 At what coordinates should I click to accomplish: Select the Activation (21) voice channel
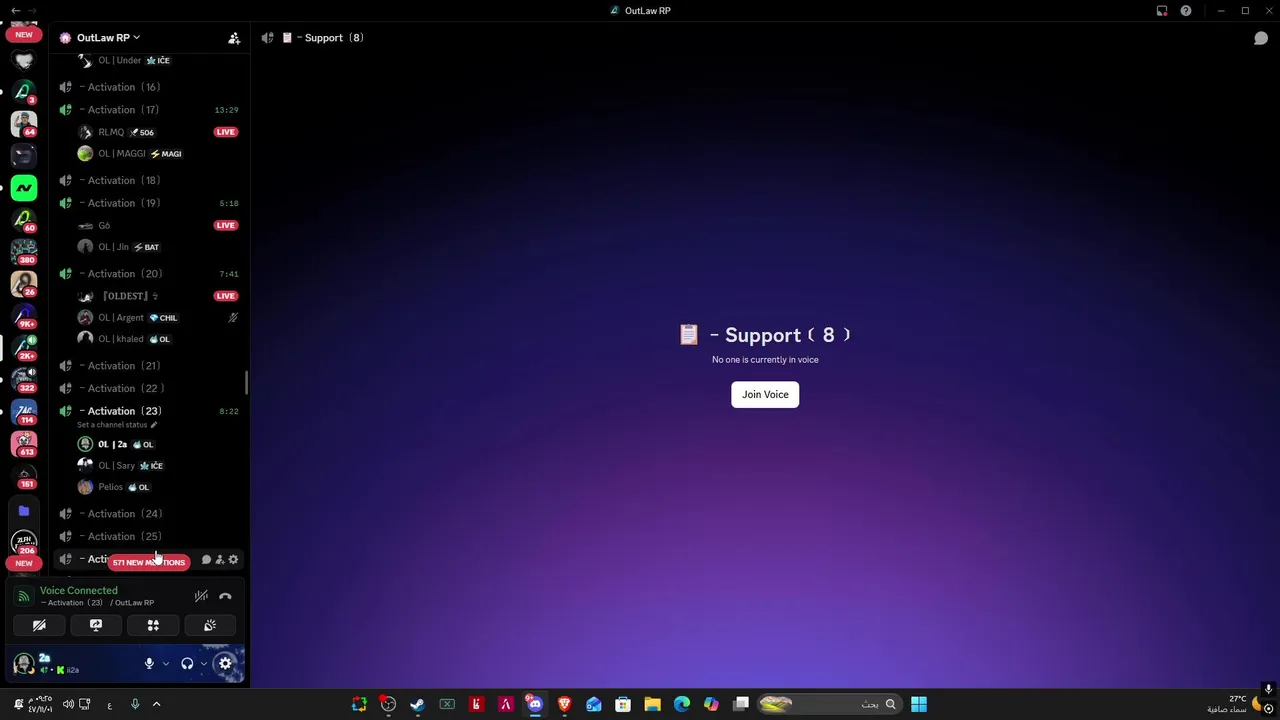click(x=148, y=366)
